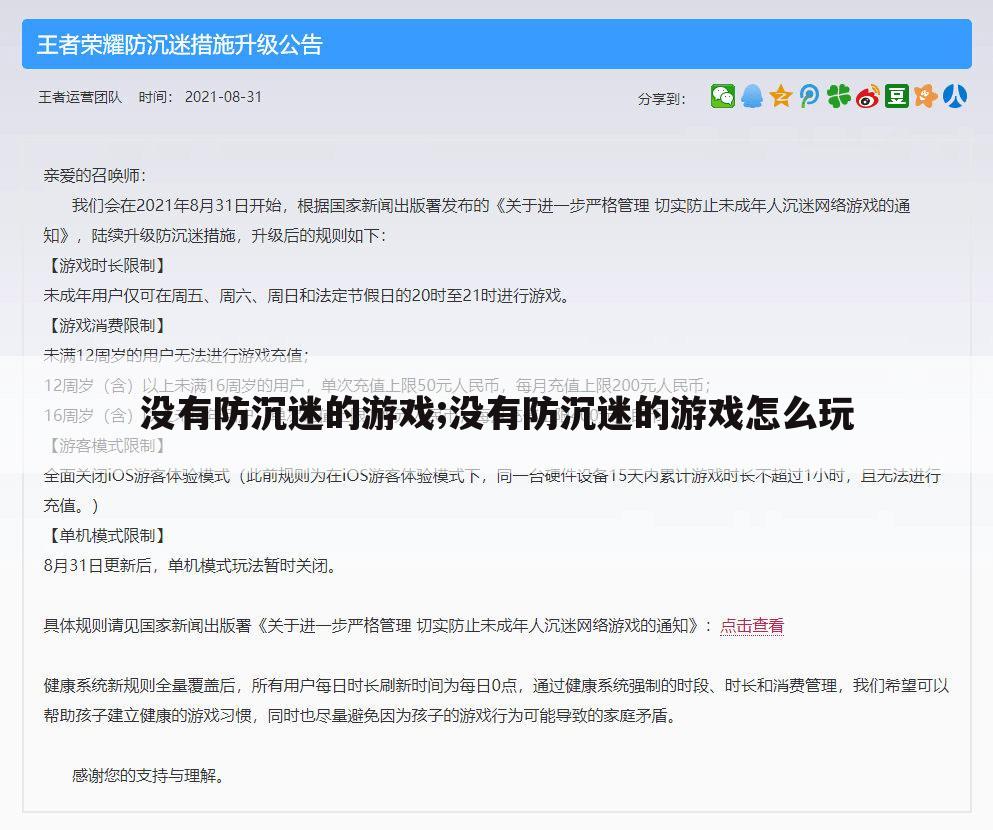The height and width of the screenshot is (830, 993).
Task: Share to Tencent Weibo blue icon
Action: point(809,96)
